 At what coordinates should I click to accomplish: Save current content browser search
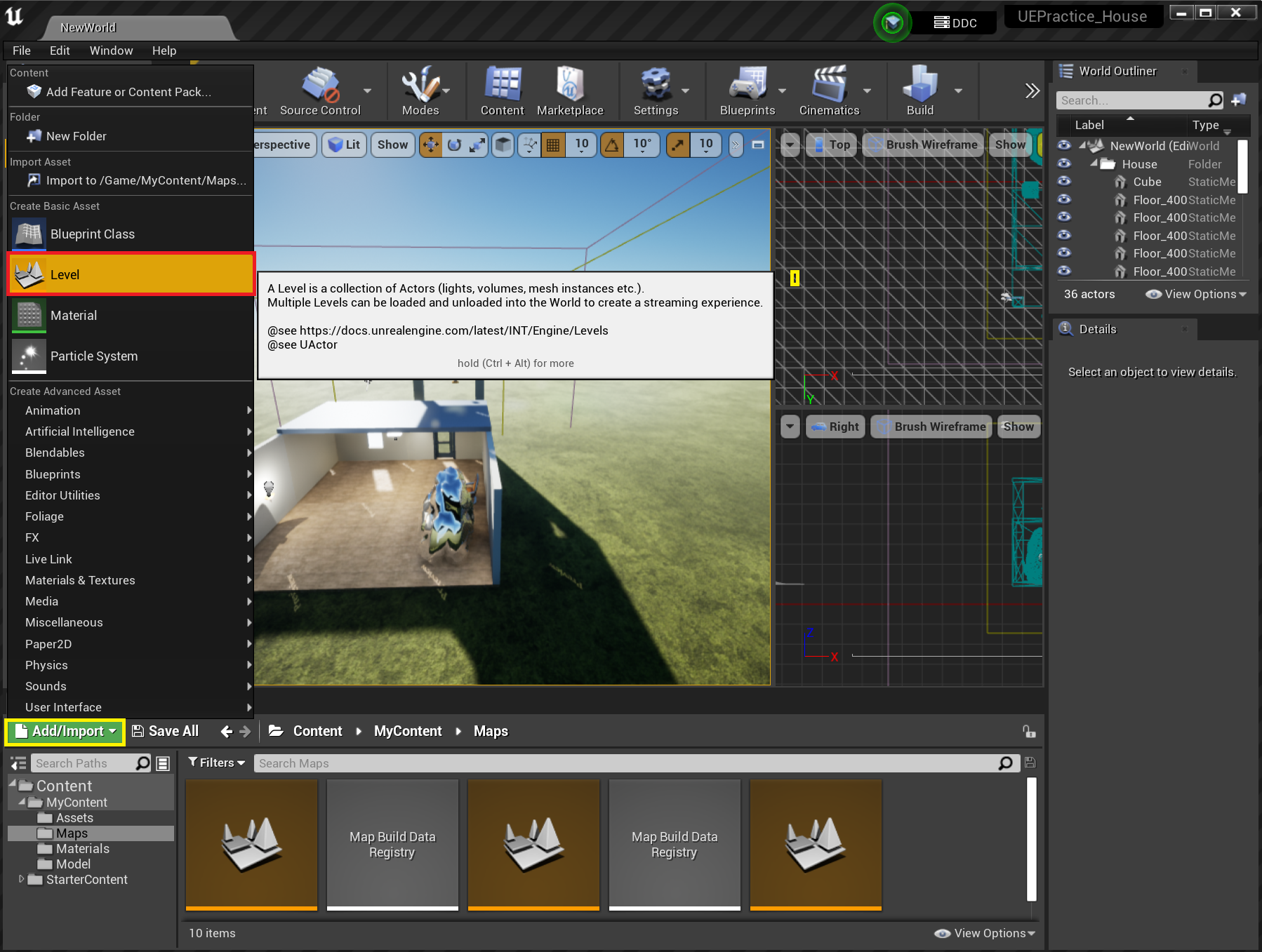(x=1030, y=763)
